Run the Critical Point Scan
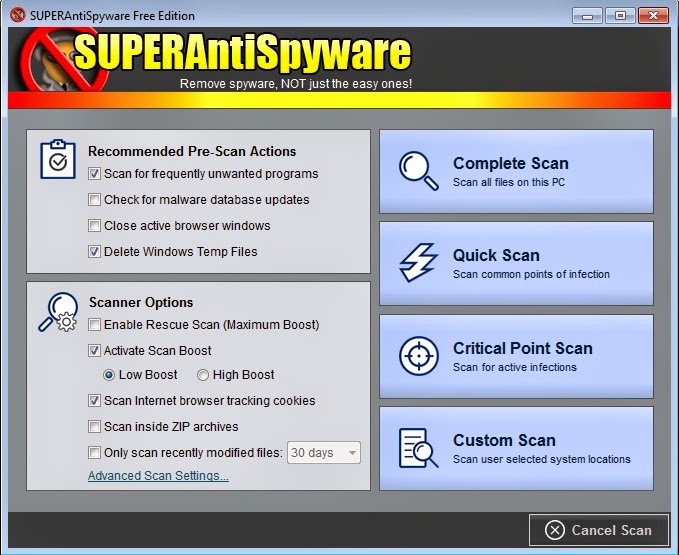 tap(516, 356)
